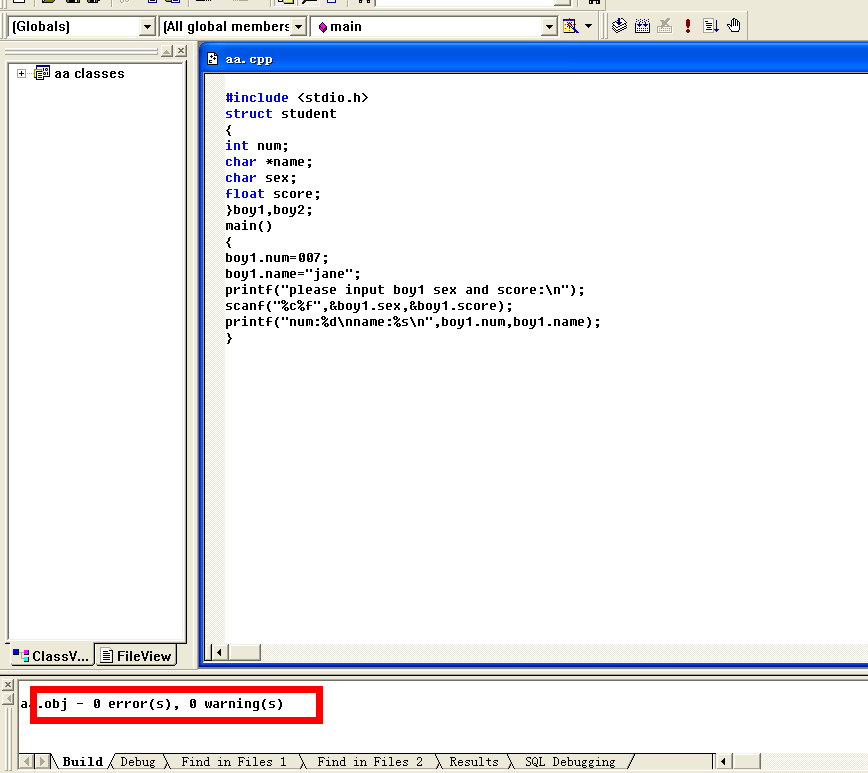This screenshot has height=773, width=868.
Task: Run program with red exclamation Execute icon
Action: tap(688, 25)
